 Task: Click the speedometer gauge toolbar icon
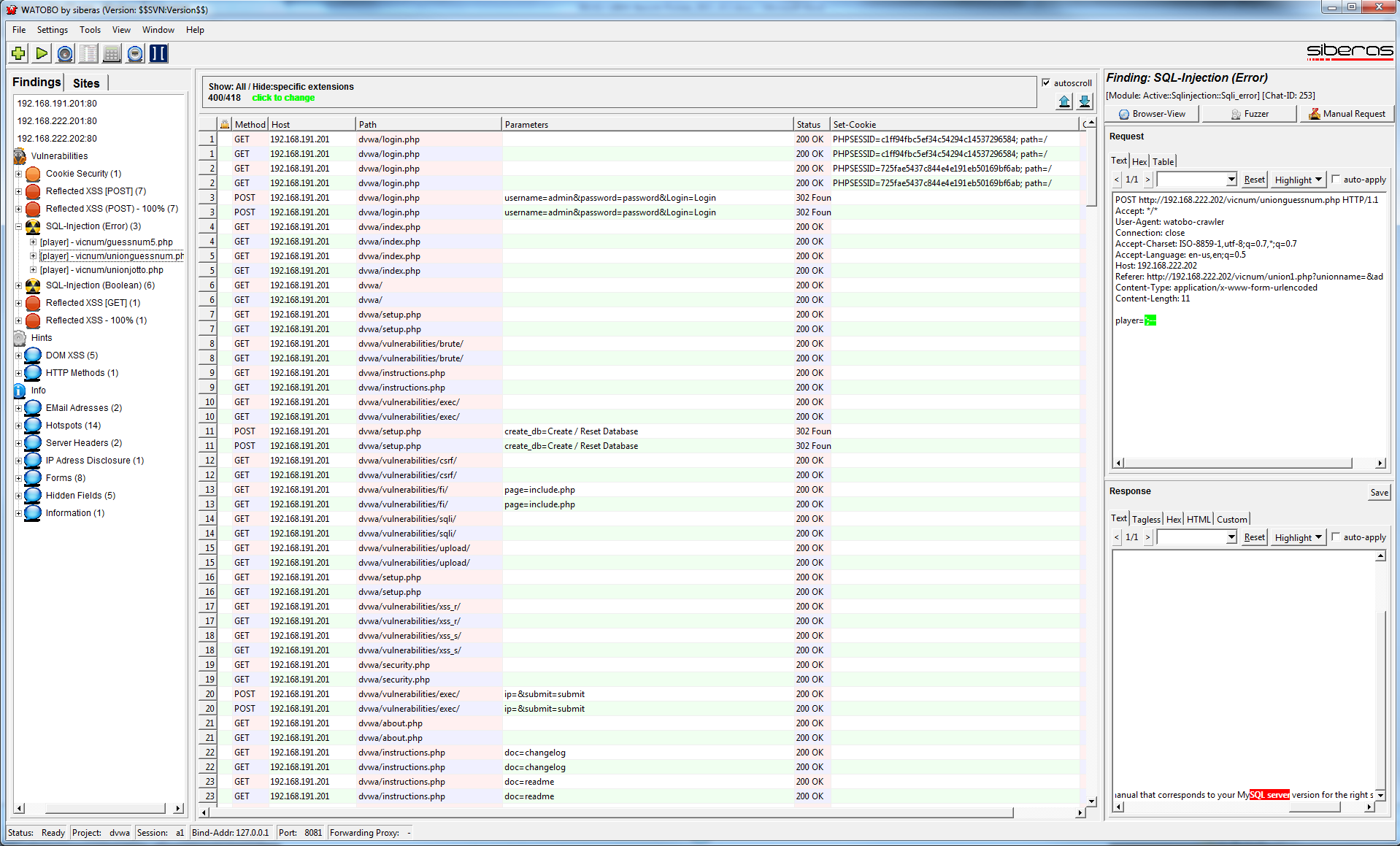(64, 53)
